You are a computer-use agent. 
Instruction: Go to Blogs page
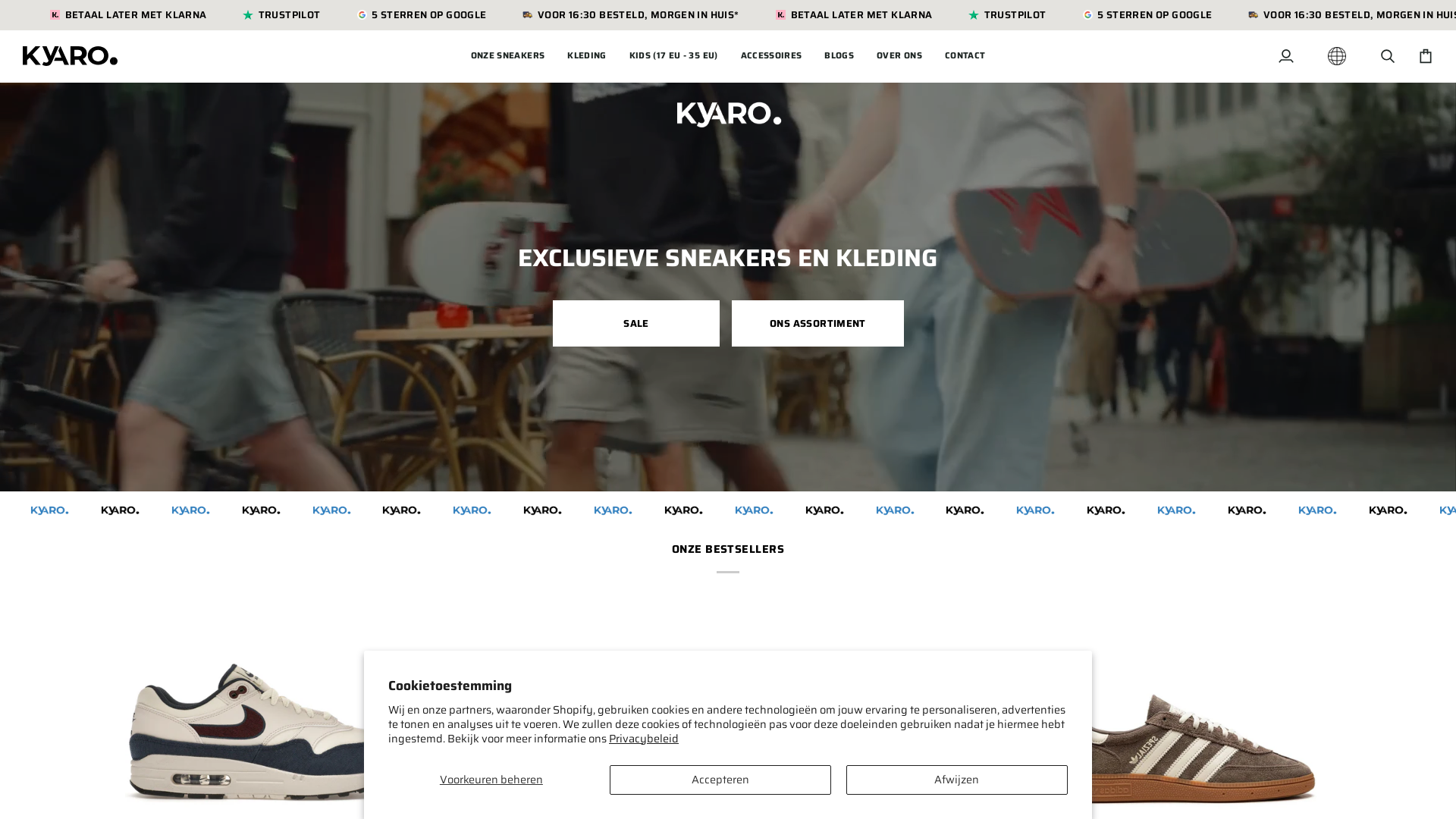click(839, 55)
